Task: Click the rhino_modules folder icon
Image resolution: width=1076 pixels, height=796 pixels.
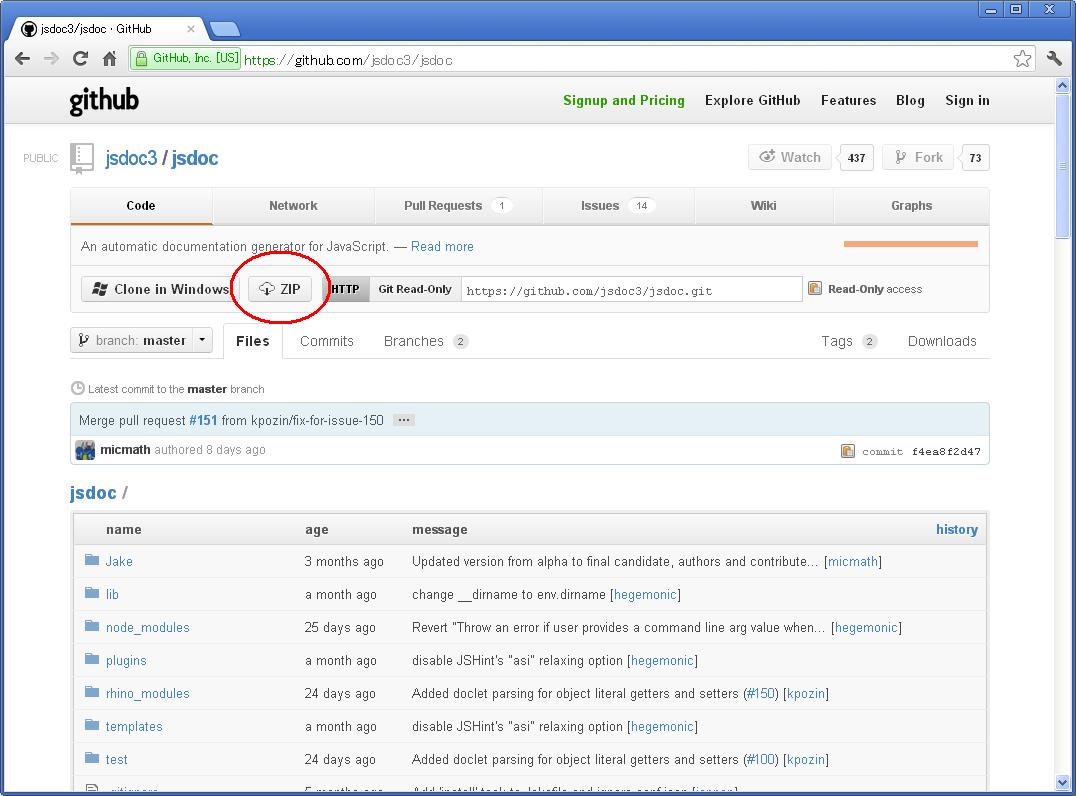Action: 92,692
